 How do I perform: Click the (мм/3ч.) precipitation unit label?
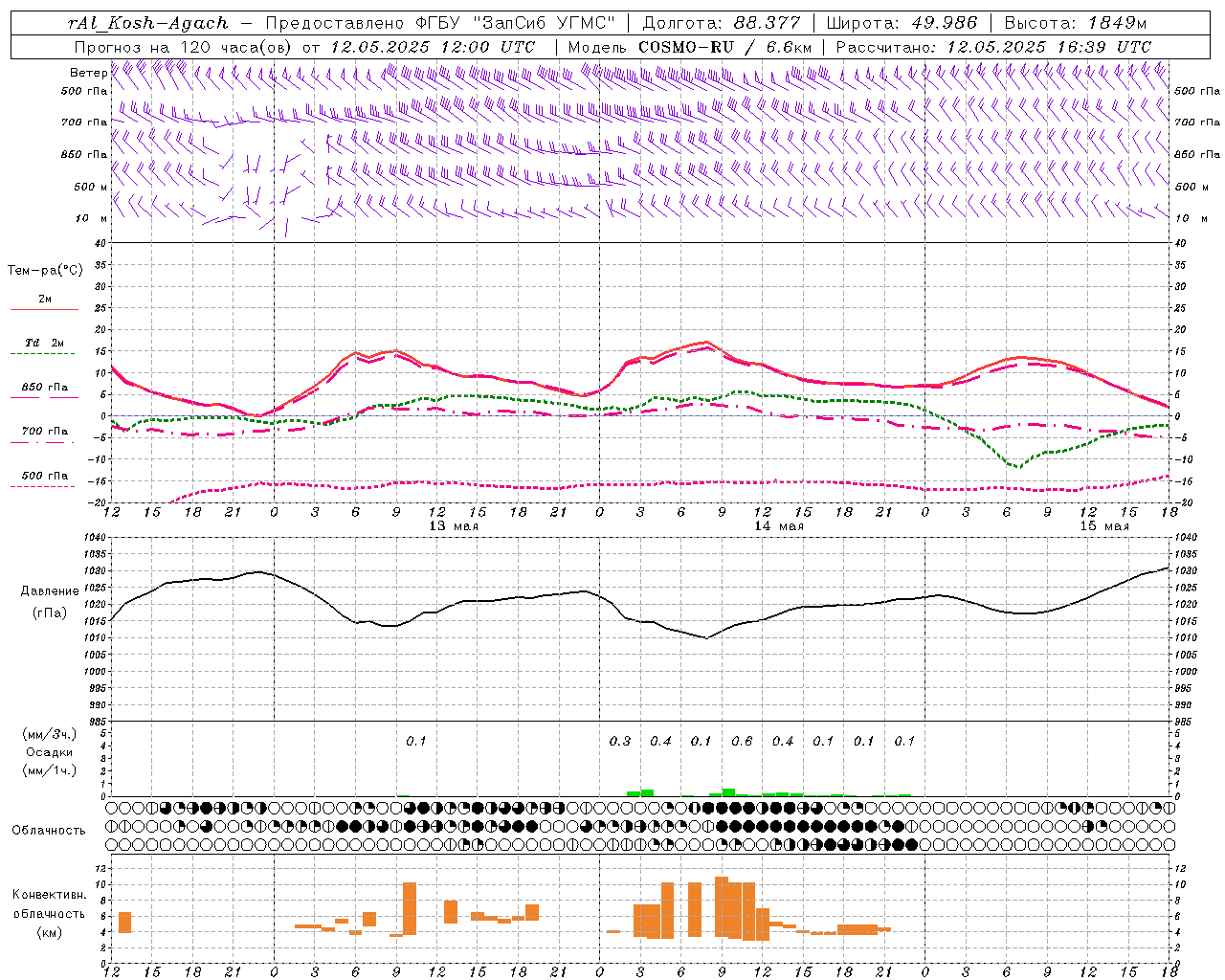pyautogui.click(x=50, y=734)
